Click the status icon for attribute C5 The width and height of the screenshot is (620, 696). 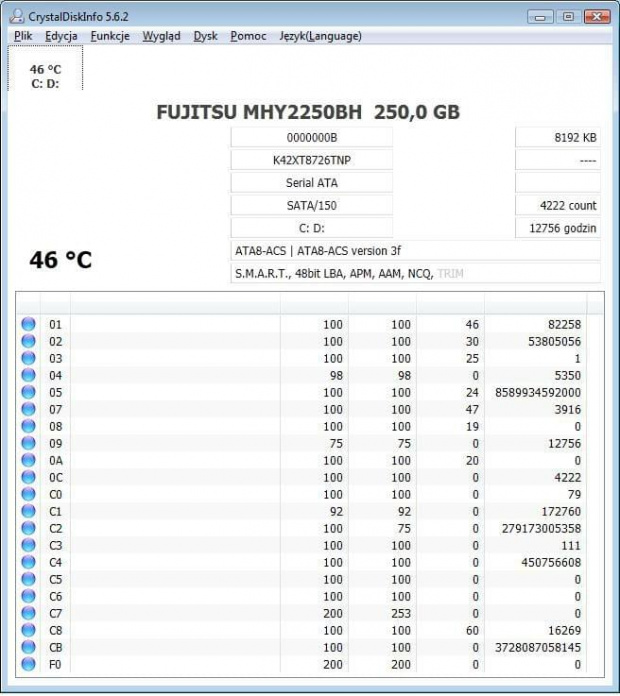[x=28, y=579]
